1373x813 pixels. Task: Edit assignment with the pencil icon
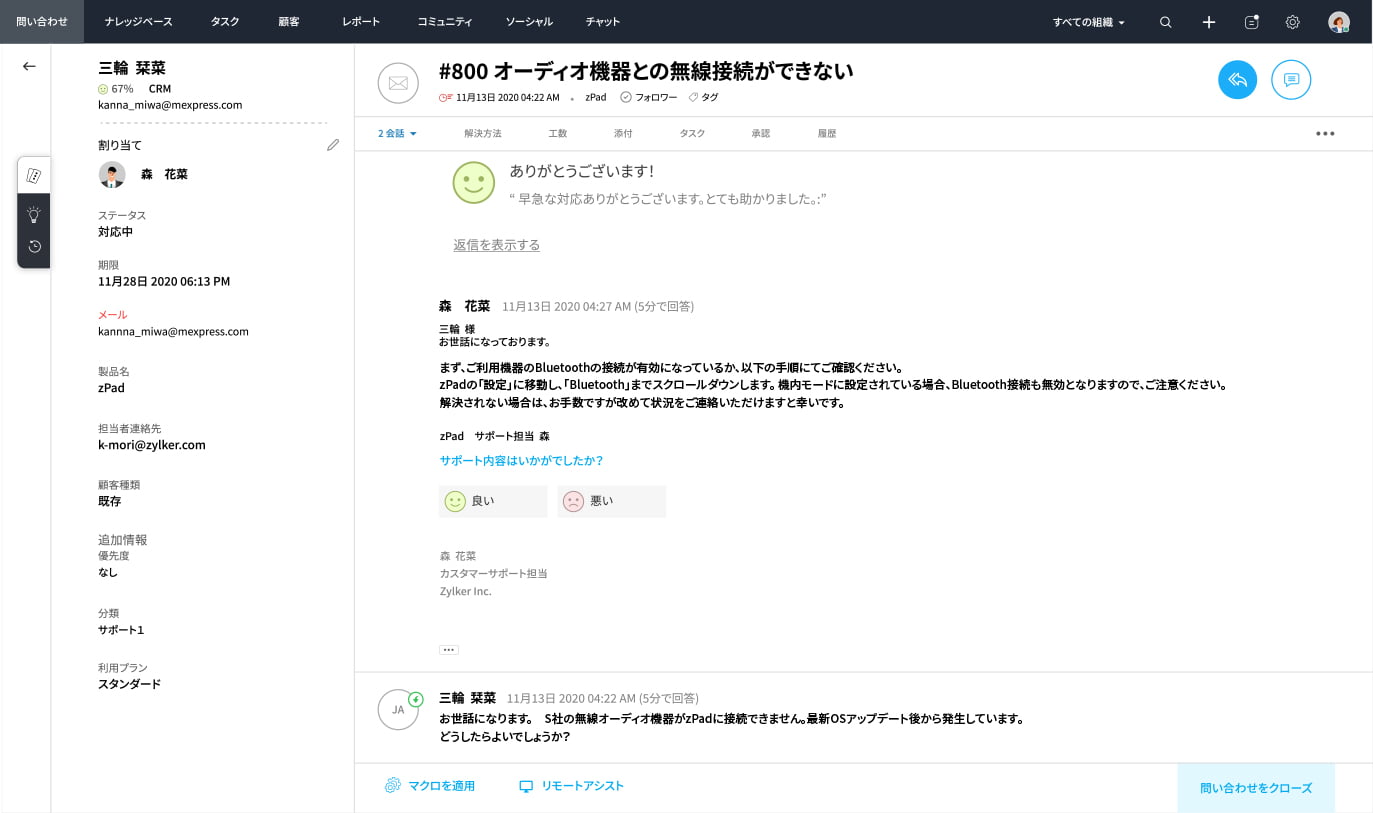pos(333,145)
